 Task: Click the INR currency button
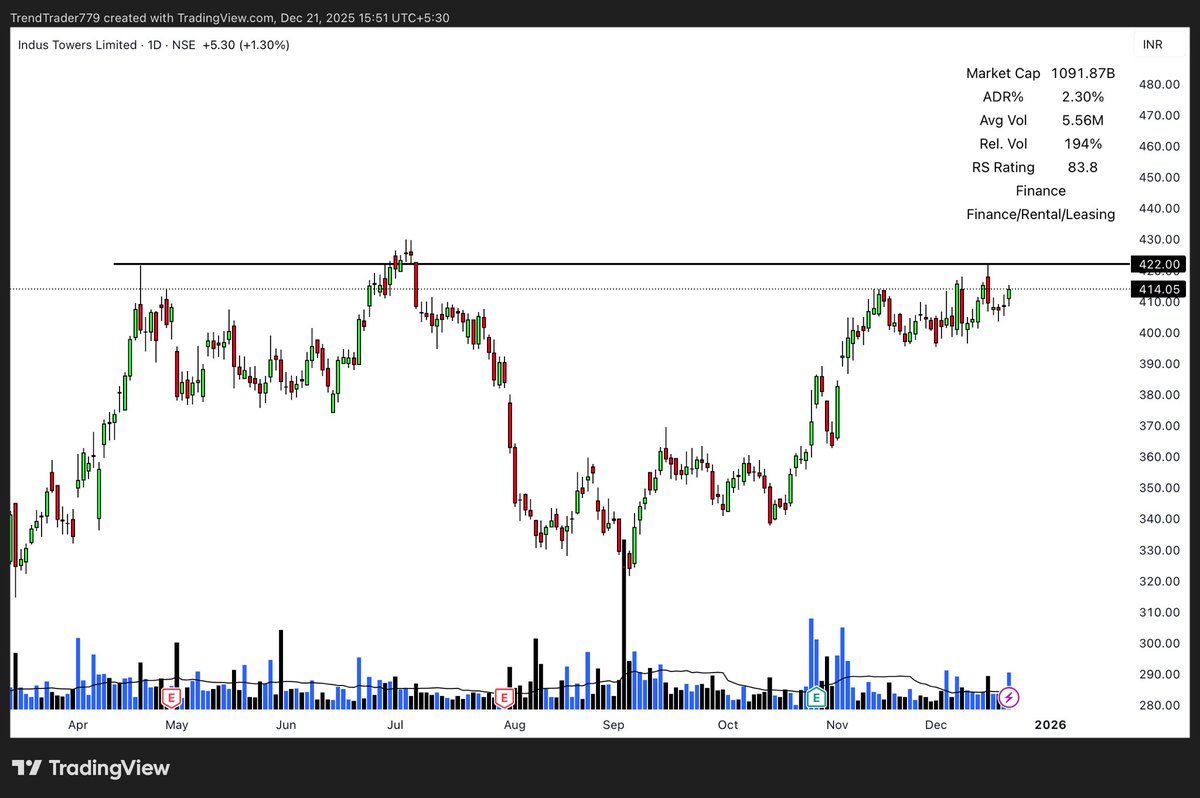[1151, 45]
